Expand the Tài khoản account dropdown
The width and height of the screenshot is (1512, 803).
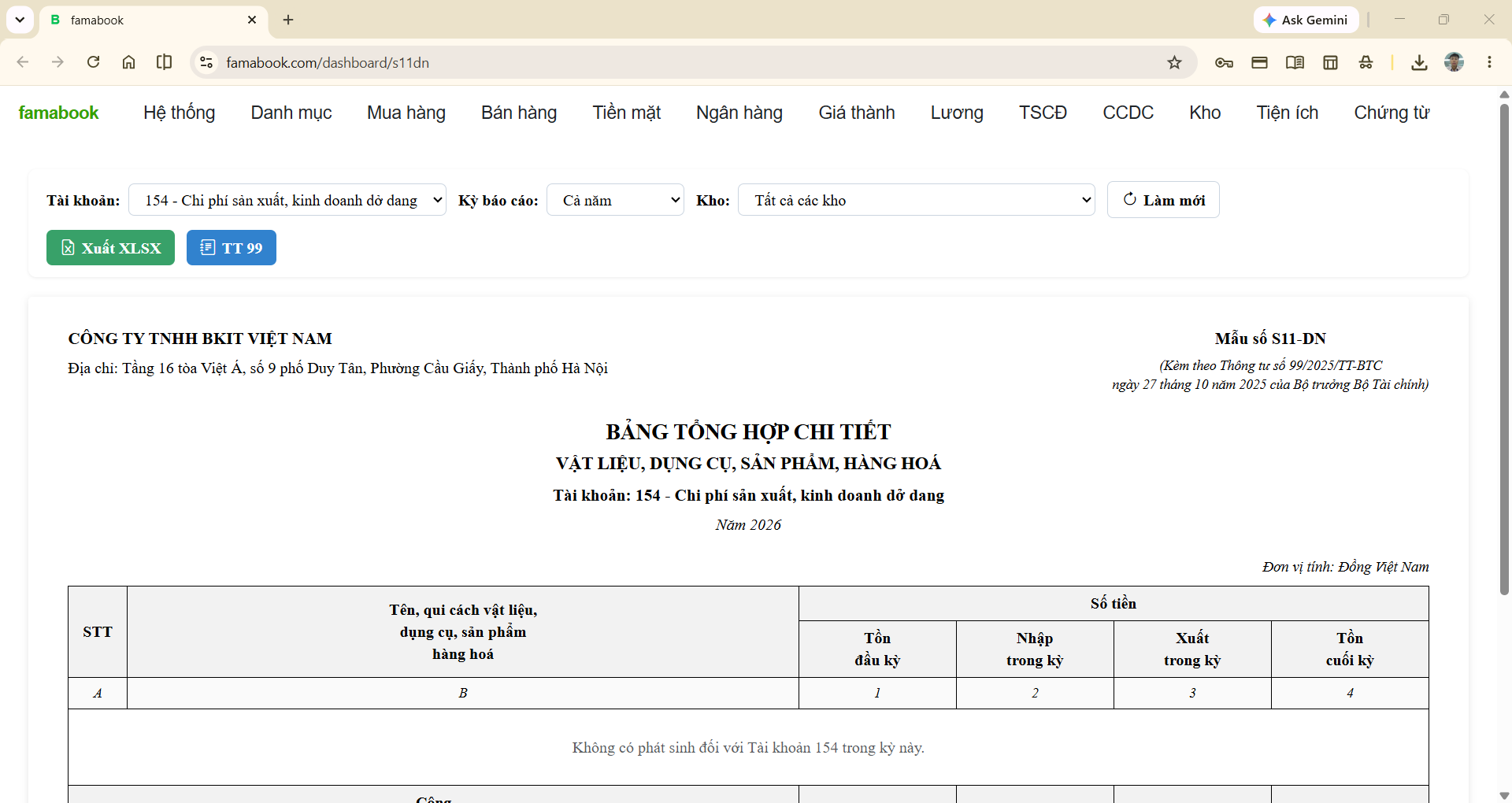[287, 200]
